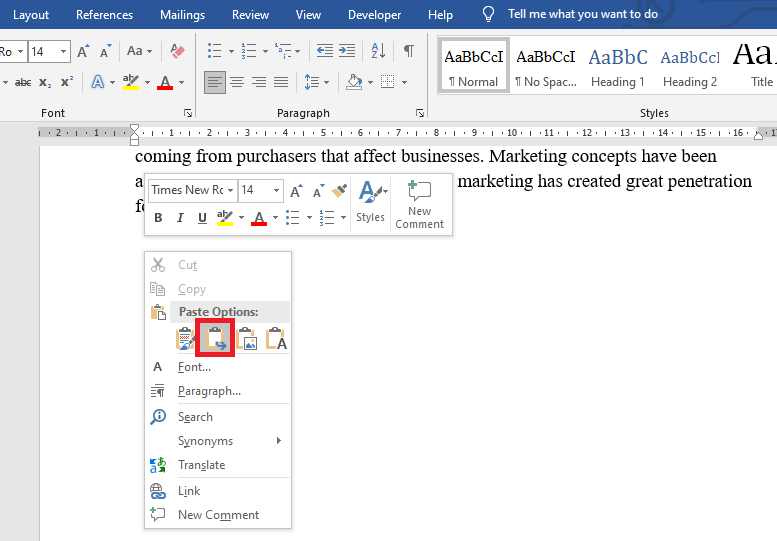
Task: Apply Heading 1 style
Action: click(618, 66)
